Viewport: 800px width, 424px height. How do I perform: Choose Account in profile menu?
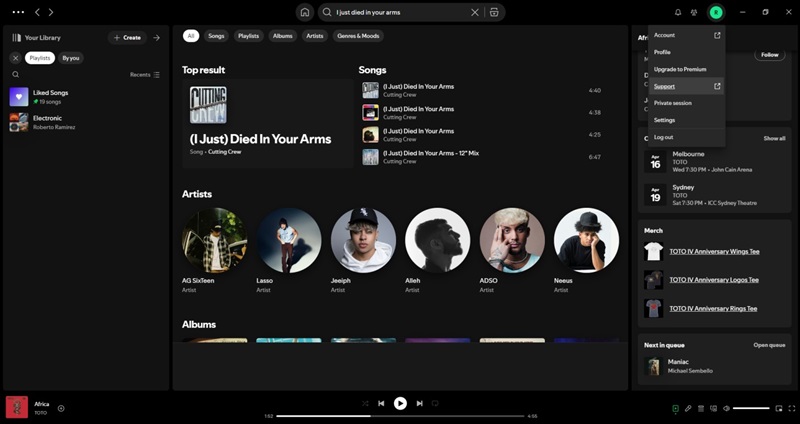click(687, 35)
